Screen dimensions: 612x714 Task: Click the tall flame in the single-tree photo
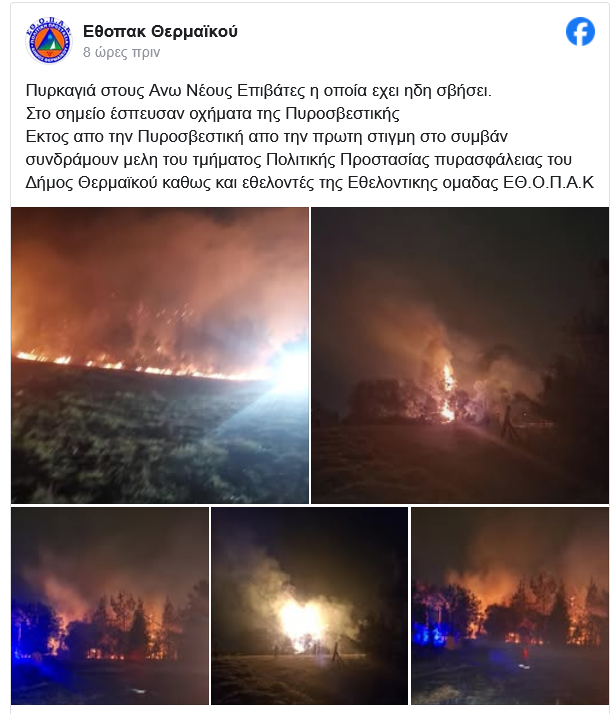click(447, 392)
